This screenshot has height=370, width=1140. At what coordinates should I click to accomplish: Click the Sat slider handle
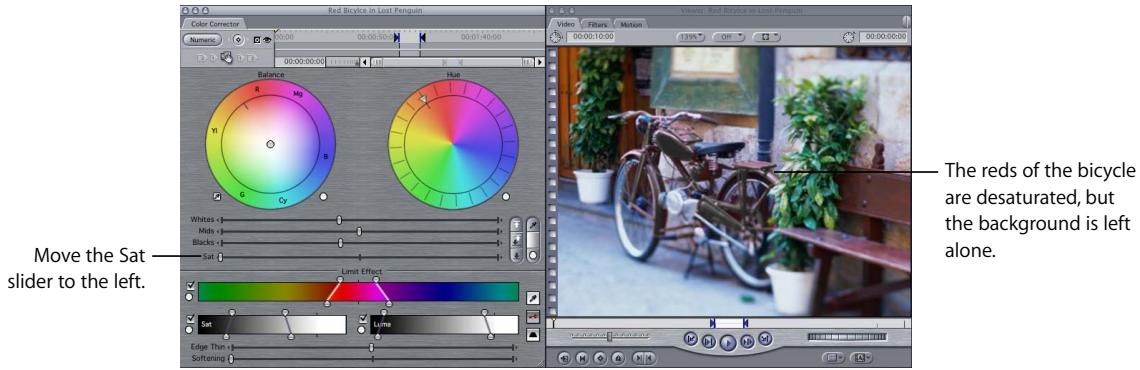click(x=221, y=257)
